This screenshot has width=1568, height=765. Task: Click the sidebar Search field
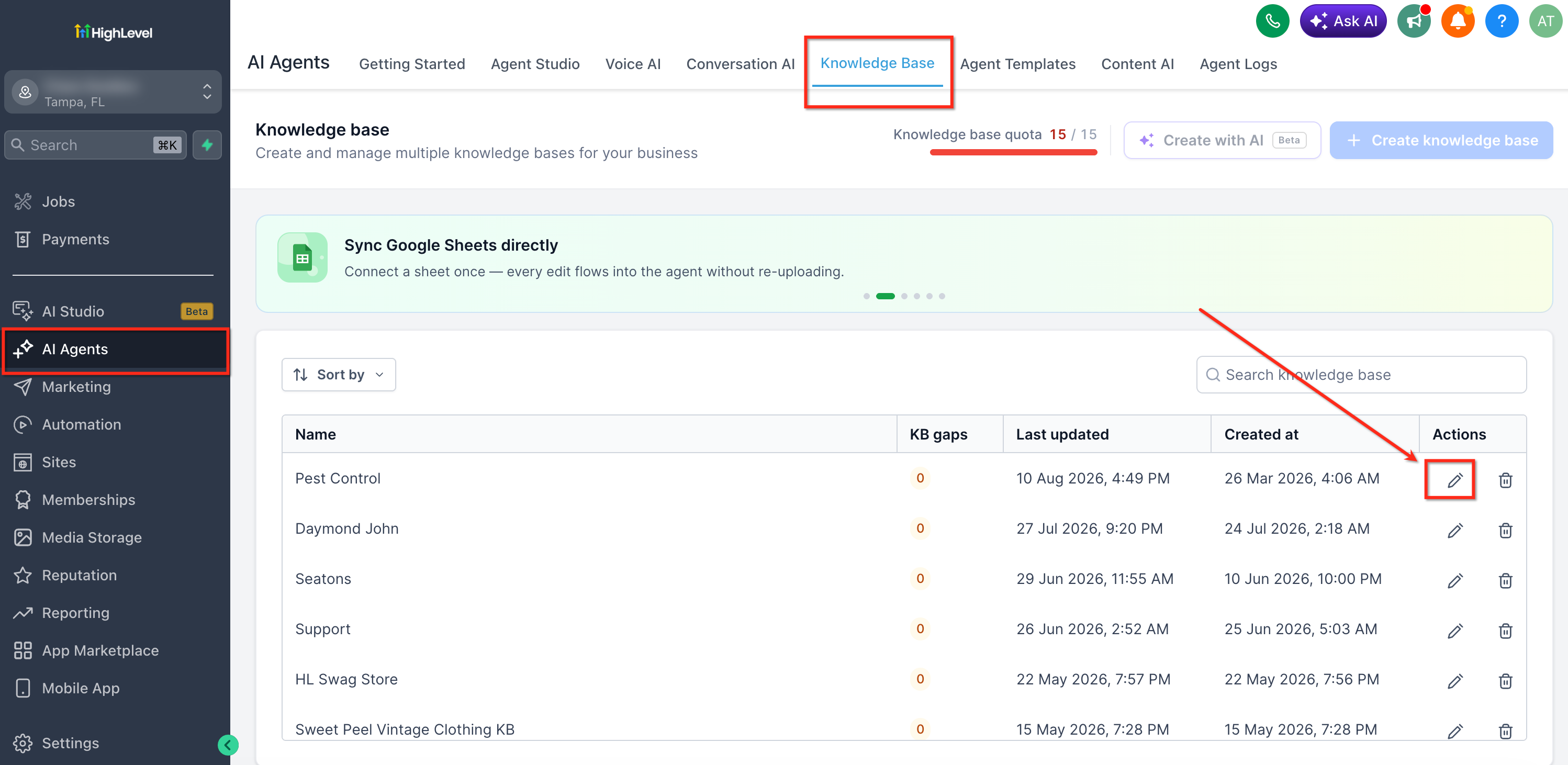pos(96,145)
